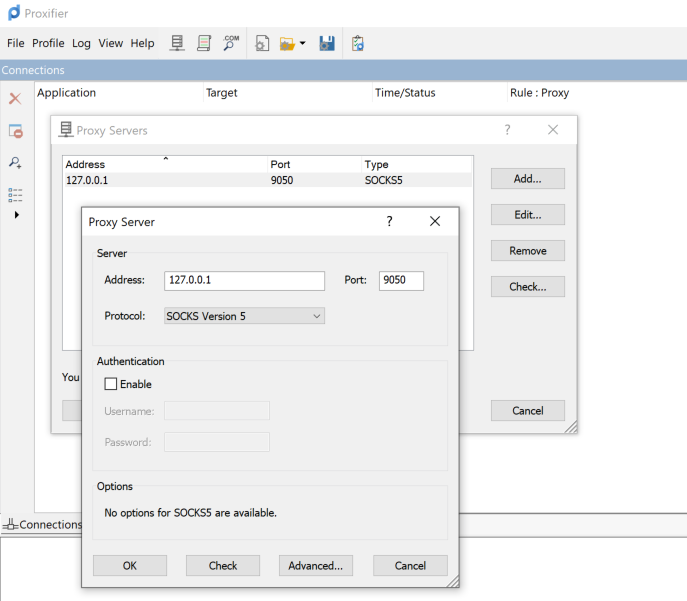Viewport: 687px width, 601px height.
Task: Enable the Authentication checkbox
Action: pos(110,384)
